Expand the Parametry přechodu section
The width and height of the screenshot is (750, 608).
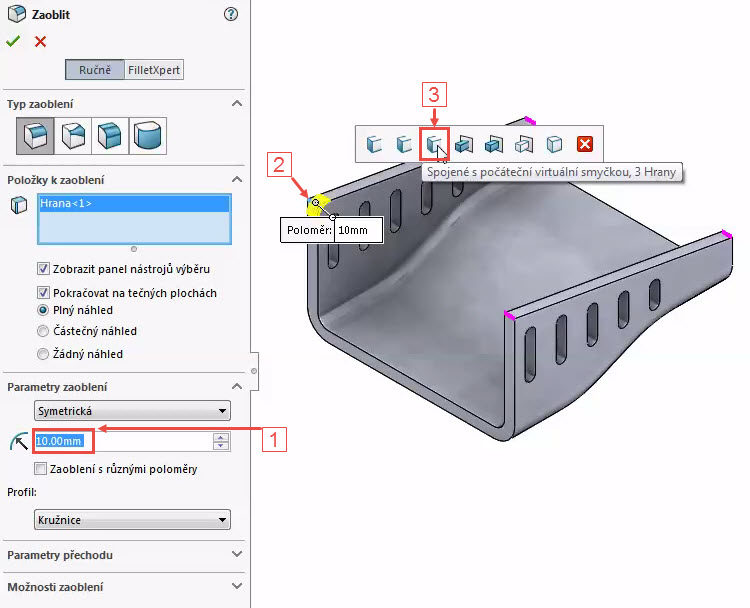[x=237, y=554]
